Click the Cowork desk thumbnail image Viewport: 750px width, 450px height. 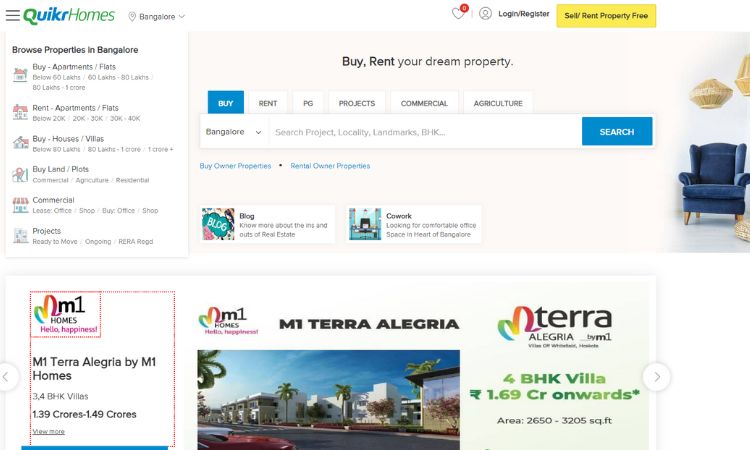point(365,224)
